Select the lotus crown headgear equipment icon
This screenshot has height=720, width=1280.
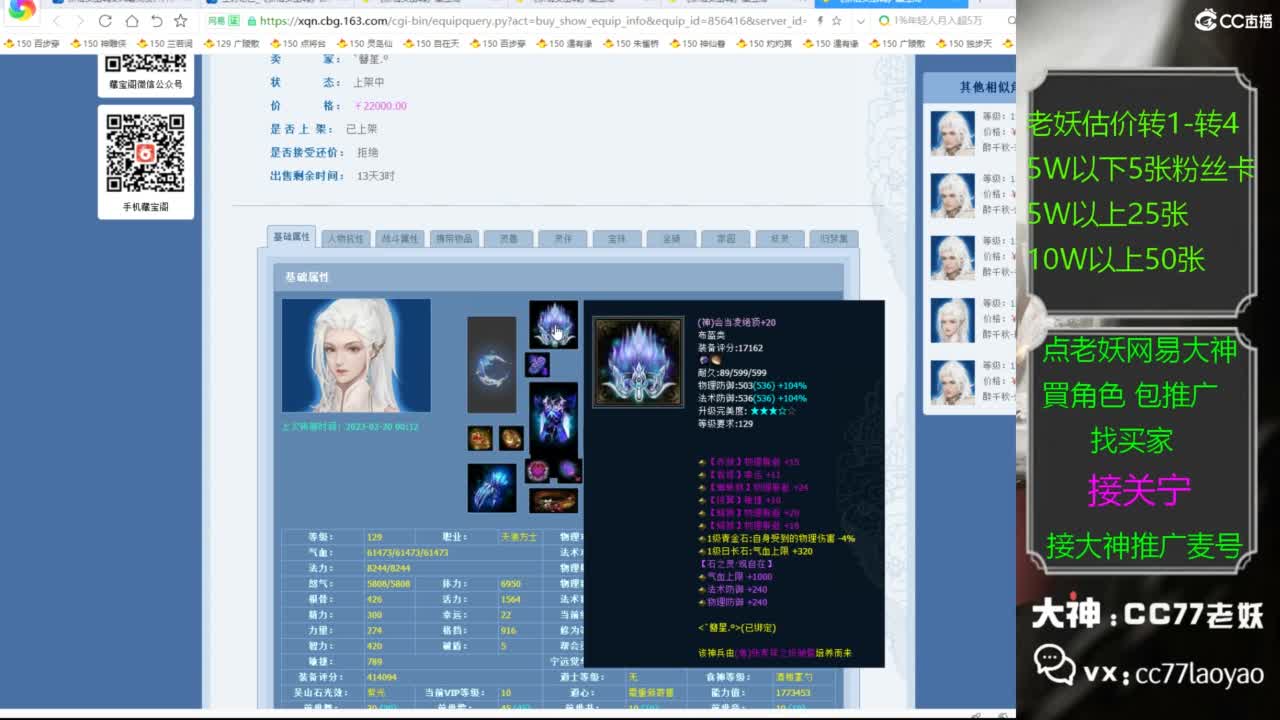553,324
